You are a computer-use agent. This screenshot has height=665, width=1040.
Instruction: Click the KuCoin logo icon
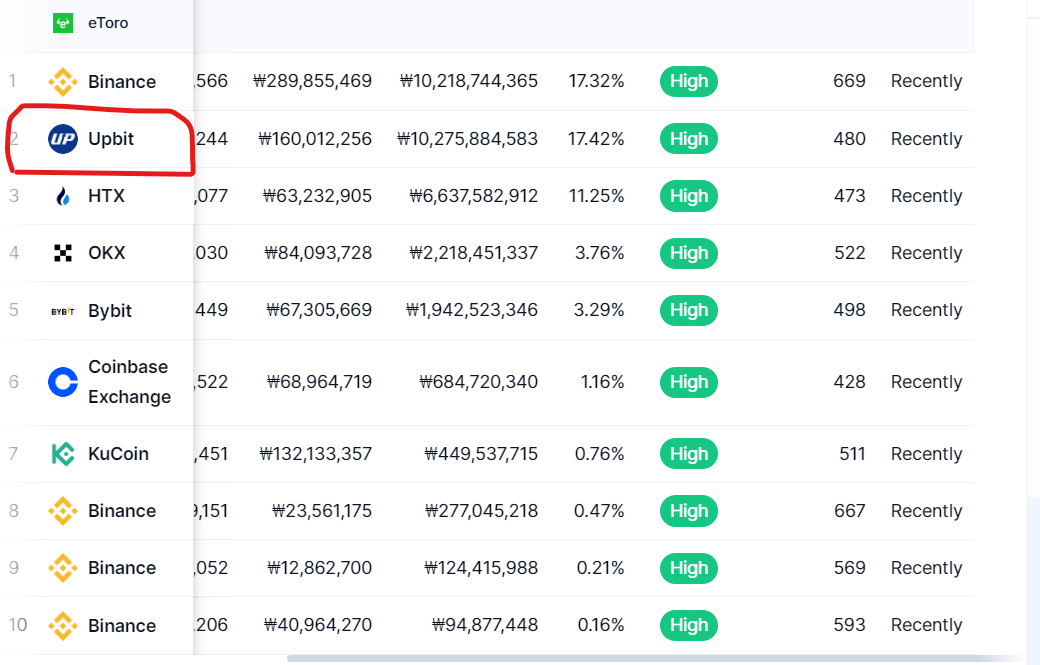pos(63,454)
